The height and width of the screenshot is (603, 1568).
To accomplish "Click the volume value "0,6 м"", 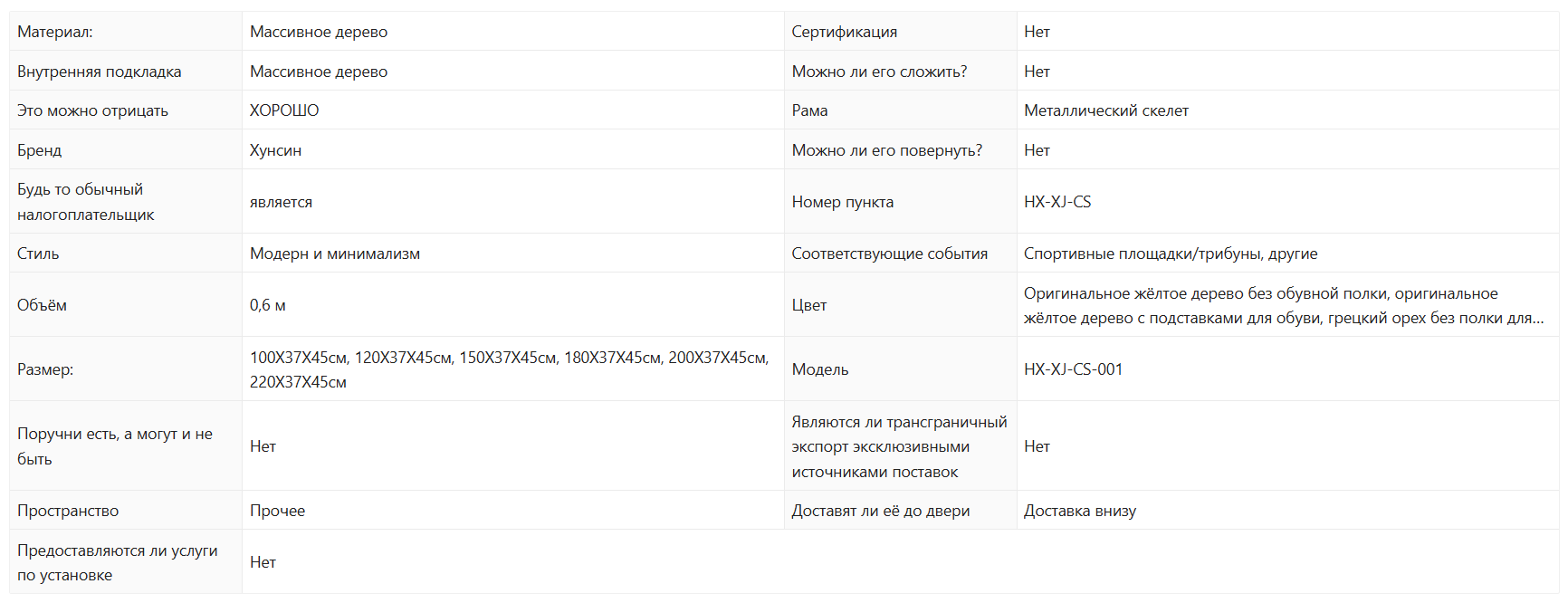I will tap(268, 305).
